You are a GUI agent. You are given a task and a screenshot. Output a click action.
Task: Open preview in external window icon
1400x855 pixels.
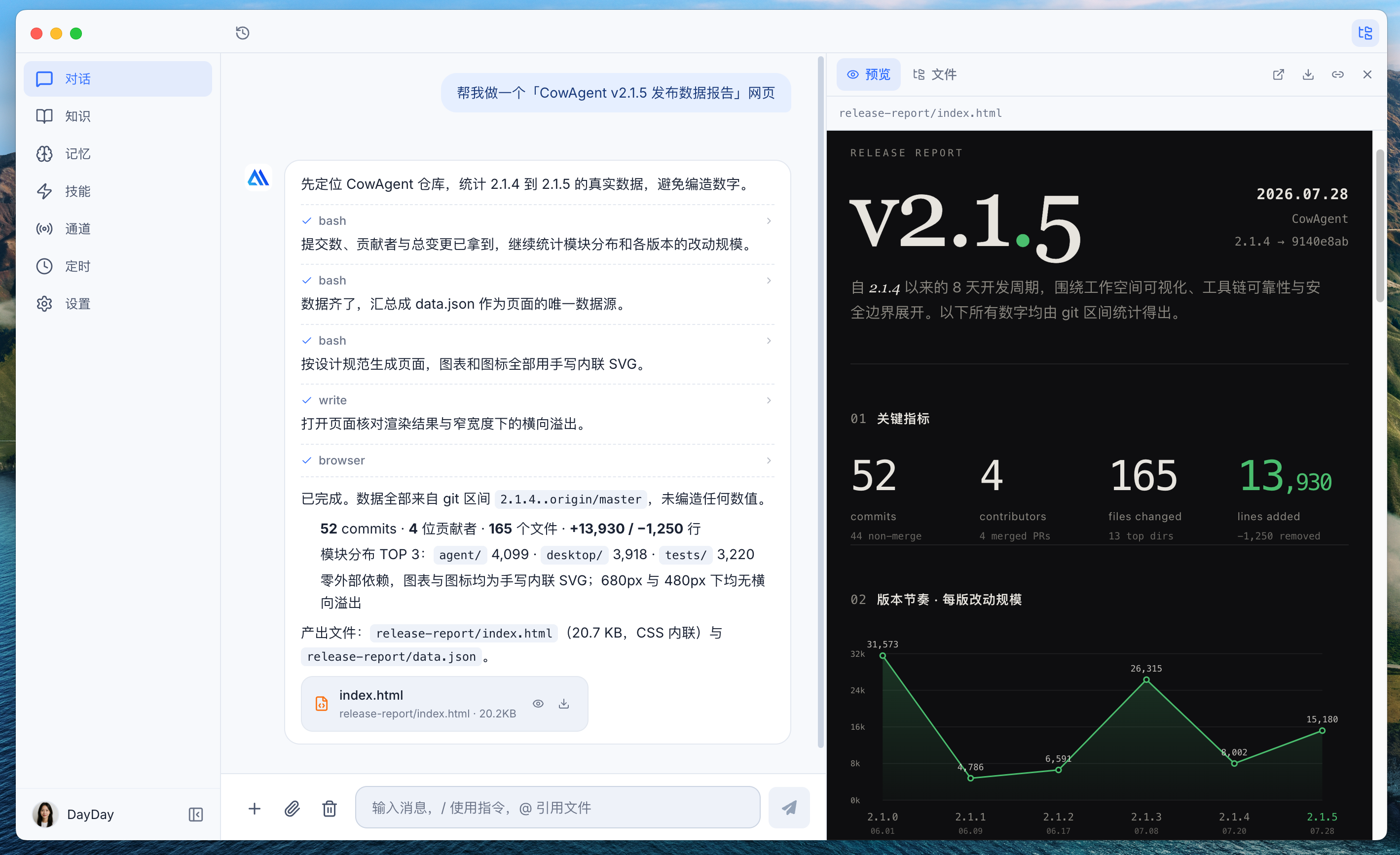1279,74
